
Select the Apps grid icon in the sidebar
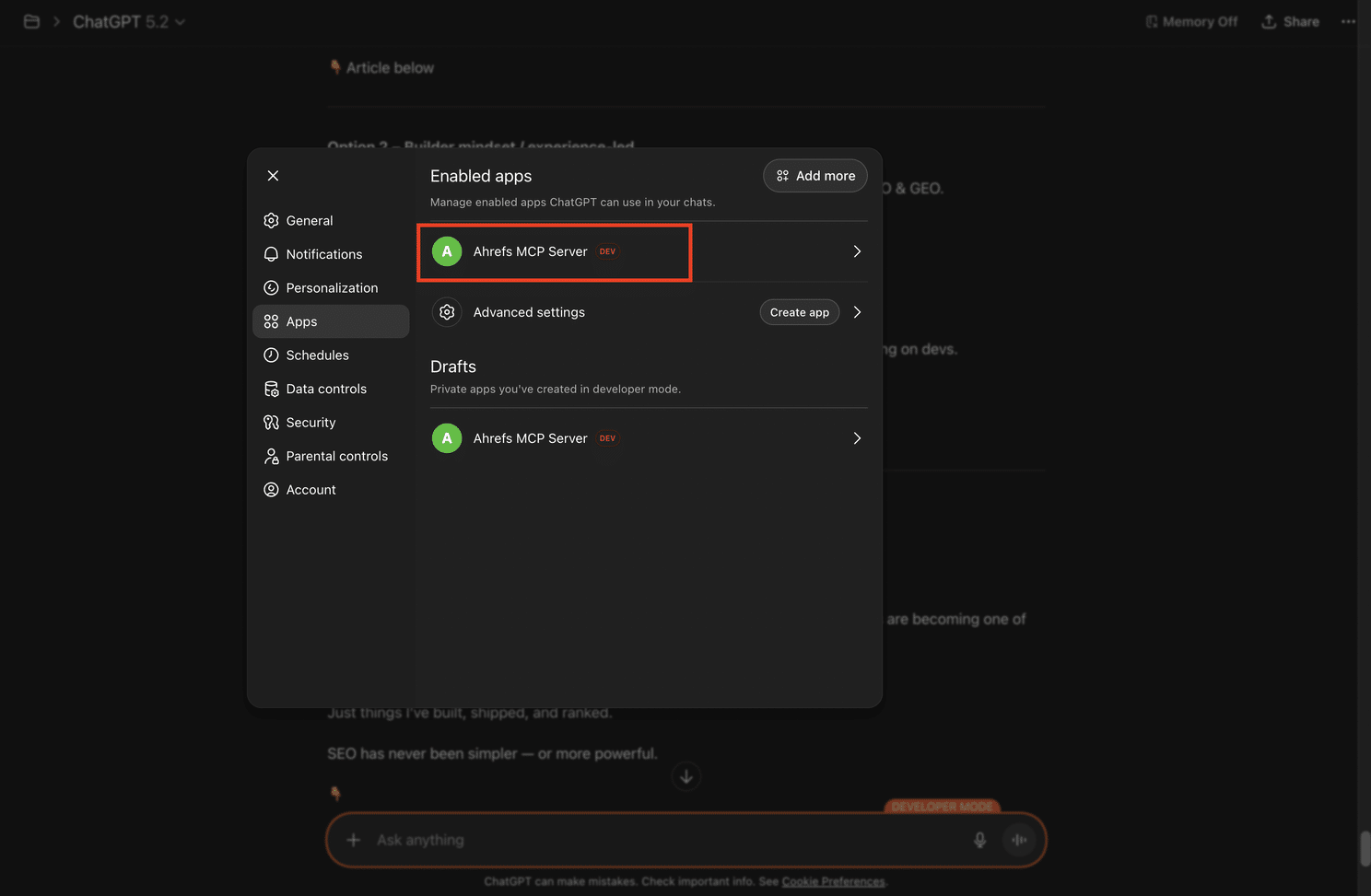coord(271,321)
